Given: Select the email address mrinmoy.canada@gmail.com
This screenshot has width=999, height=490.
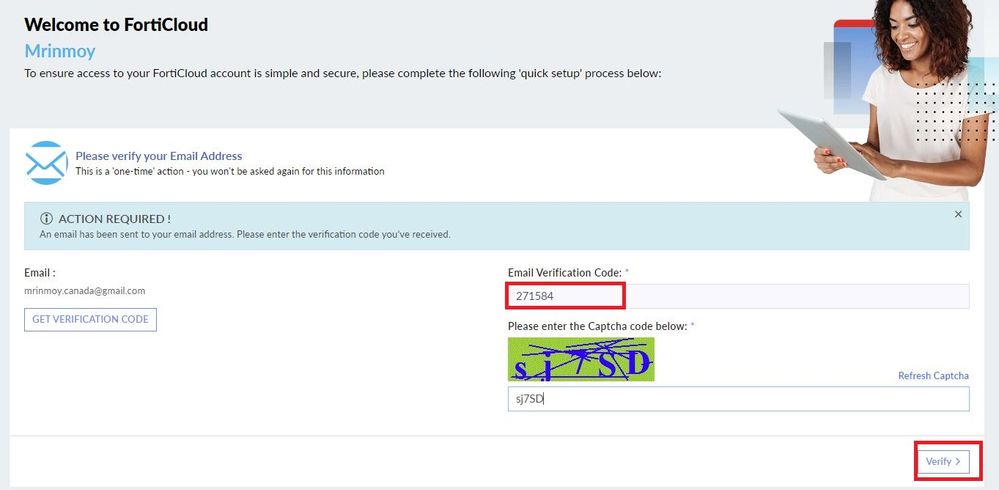Looking at the screenshot, I should 85,291.
